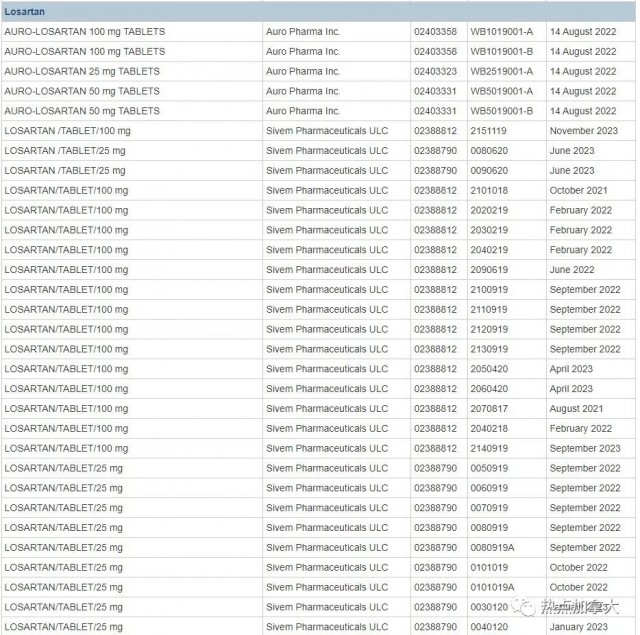Select lot number 0060919

489,488
